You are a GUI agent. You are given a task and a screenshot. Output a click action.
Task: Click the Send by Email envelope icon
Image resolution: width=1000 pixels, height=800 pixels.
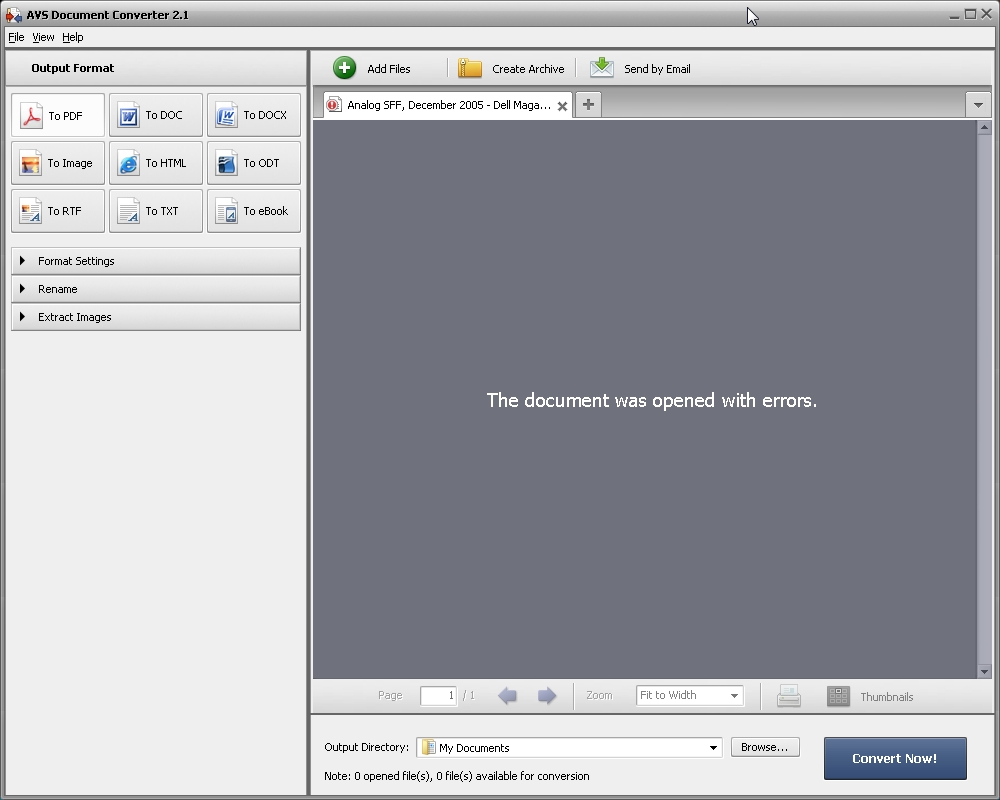coord(601,68)
